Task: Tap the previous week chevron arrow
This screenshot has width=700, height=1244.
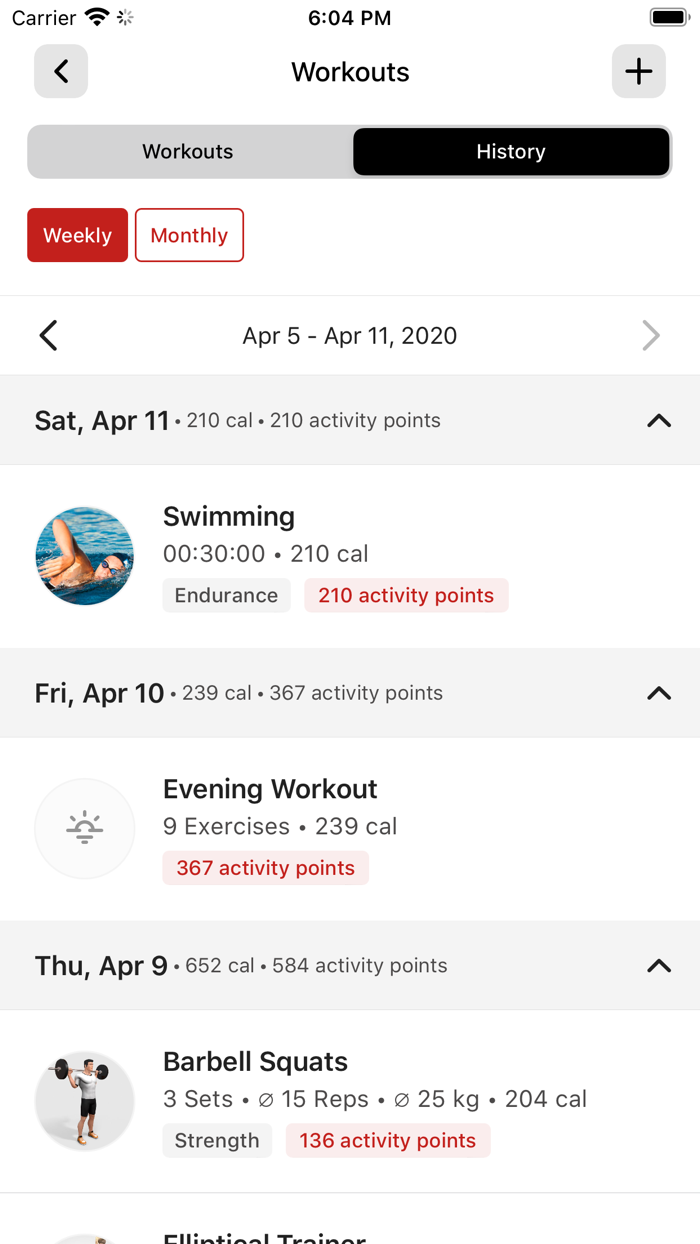Action: (48, 335)
